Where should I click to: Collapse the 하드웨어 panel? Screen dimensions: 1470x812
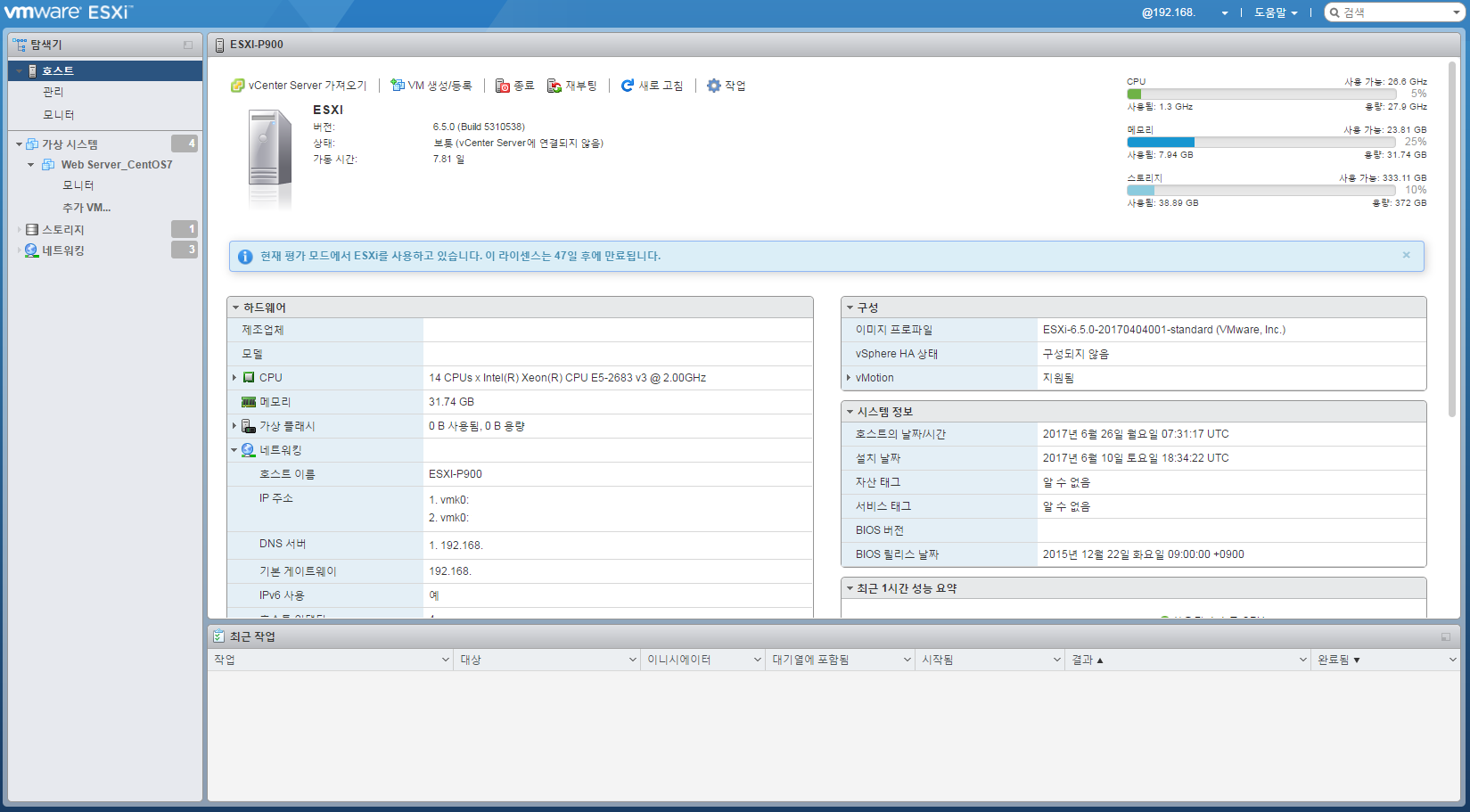click(236, 308)
